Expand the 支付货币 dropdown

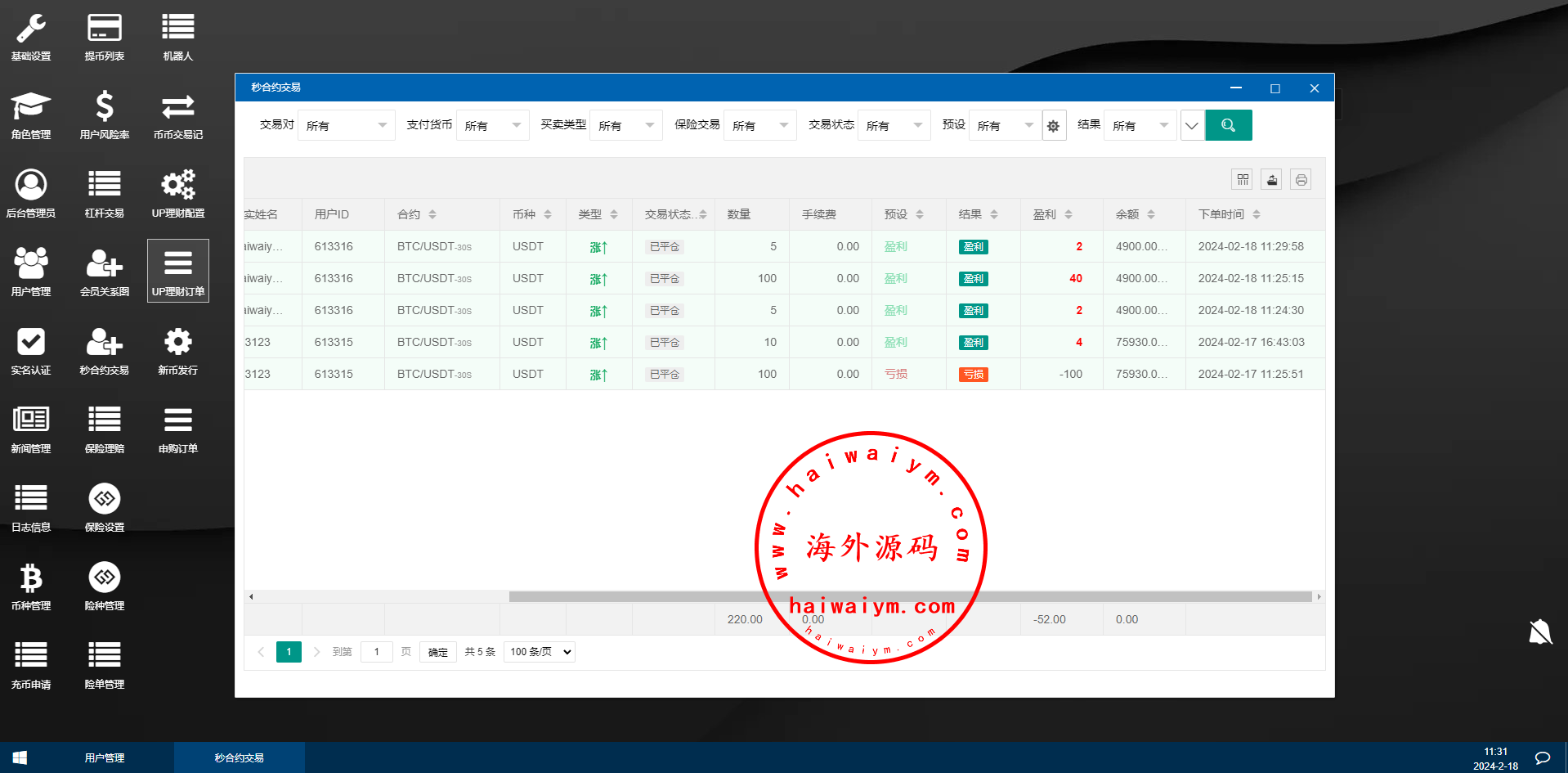point(492,126)
